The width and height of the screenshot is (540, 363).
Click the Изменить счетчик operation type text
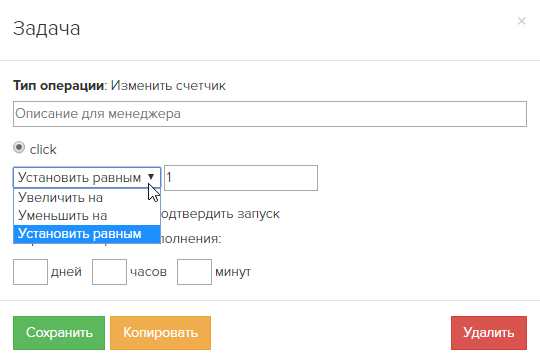pos(168,85)
